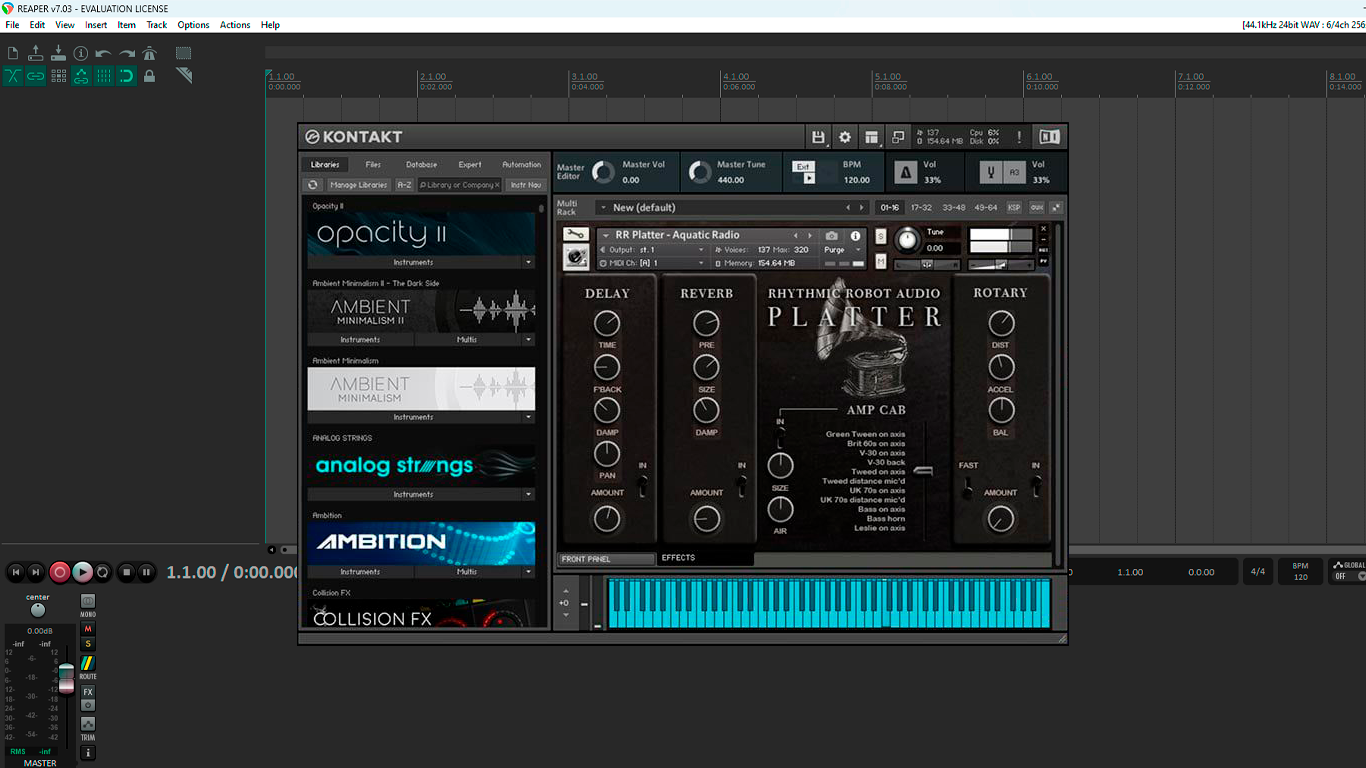Toggle envelope points move with items icon
Viewport: 1366px width, 768px height.
click(x=81, y=76)
